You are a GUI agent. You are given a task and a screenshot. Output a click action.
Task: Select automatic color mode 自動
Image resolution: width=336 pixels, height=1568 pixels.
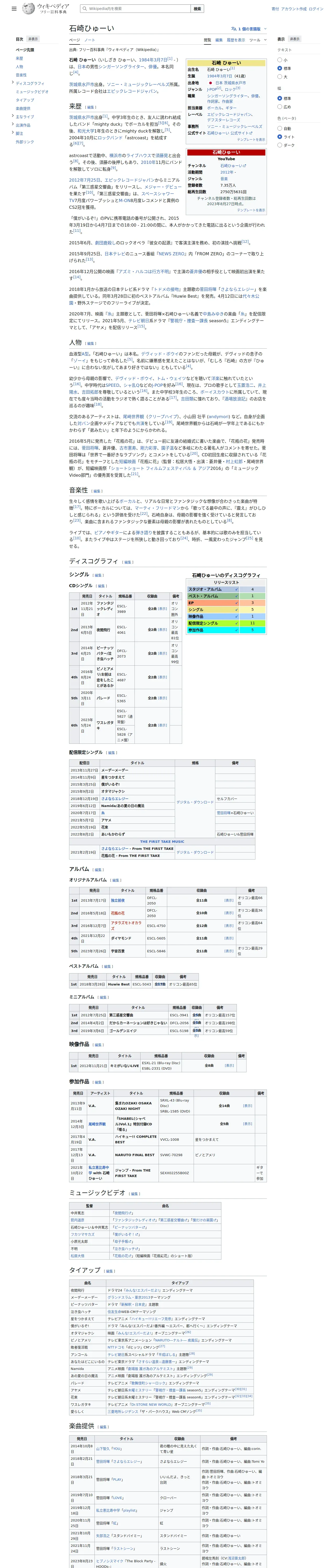click(280, 128)
